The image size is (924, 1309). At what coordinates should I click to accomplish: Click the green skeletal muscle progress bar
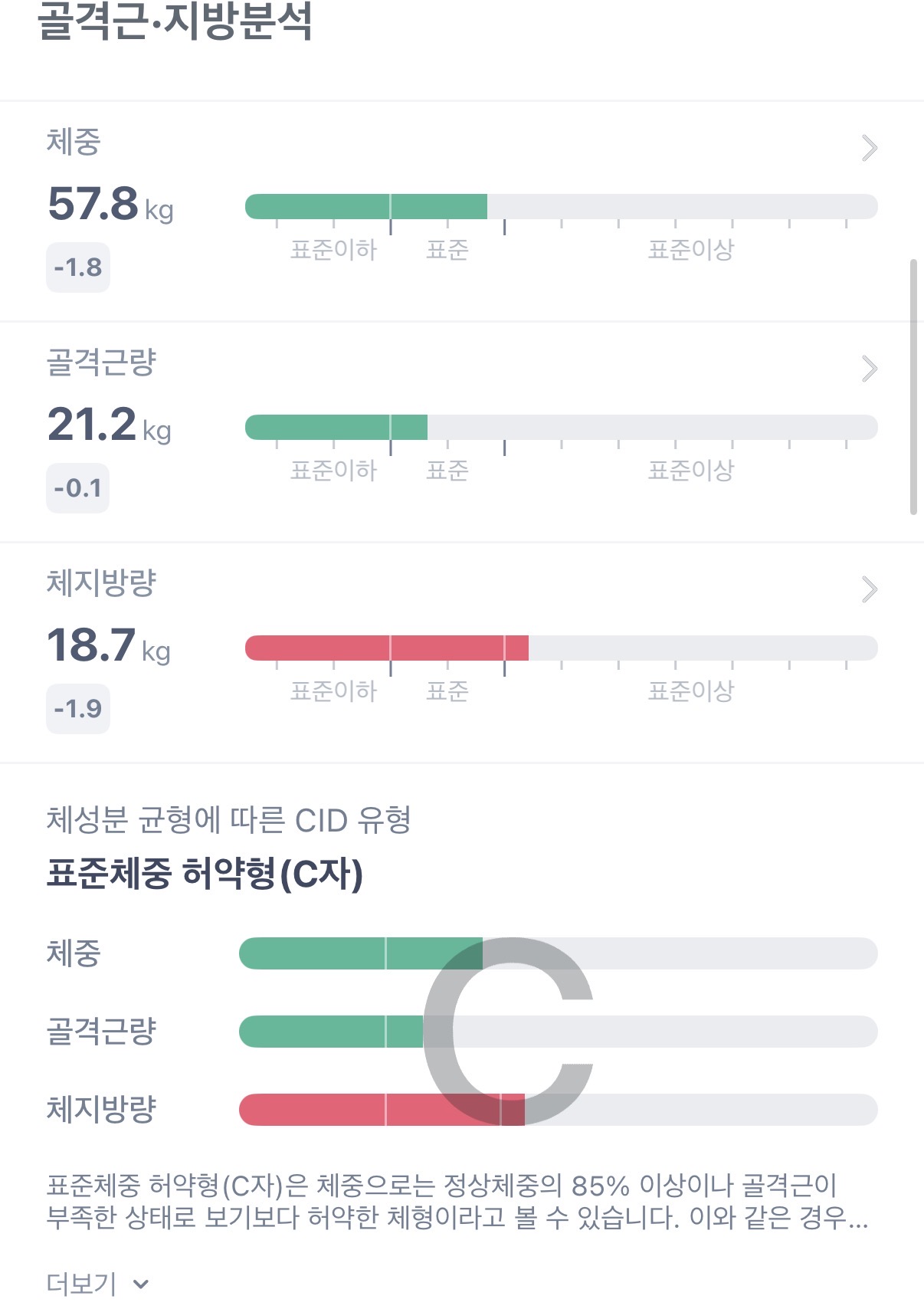click(336, 428)
